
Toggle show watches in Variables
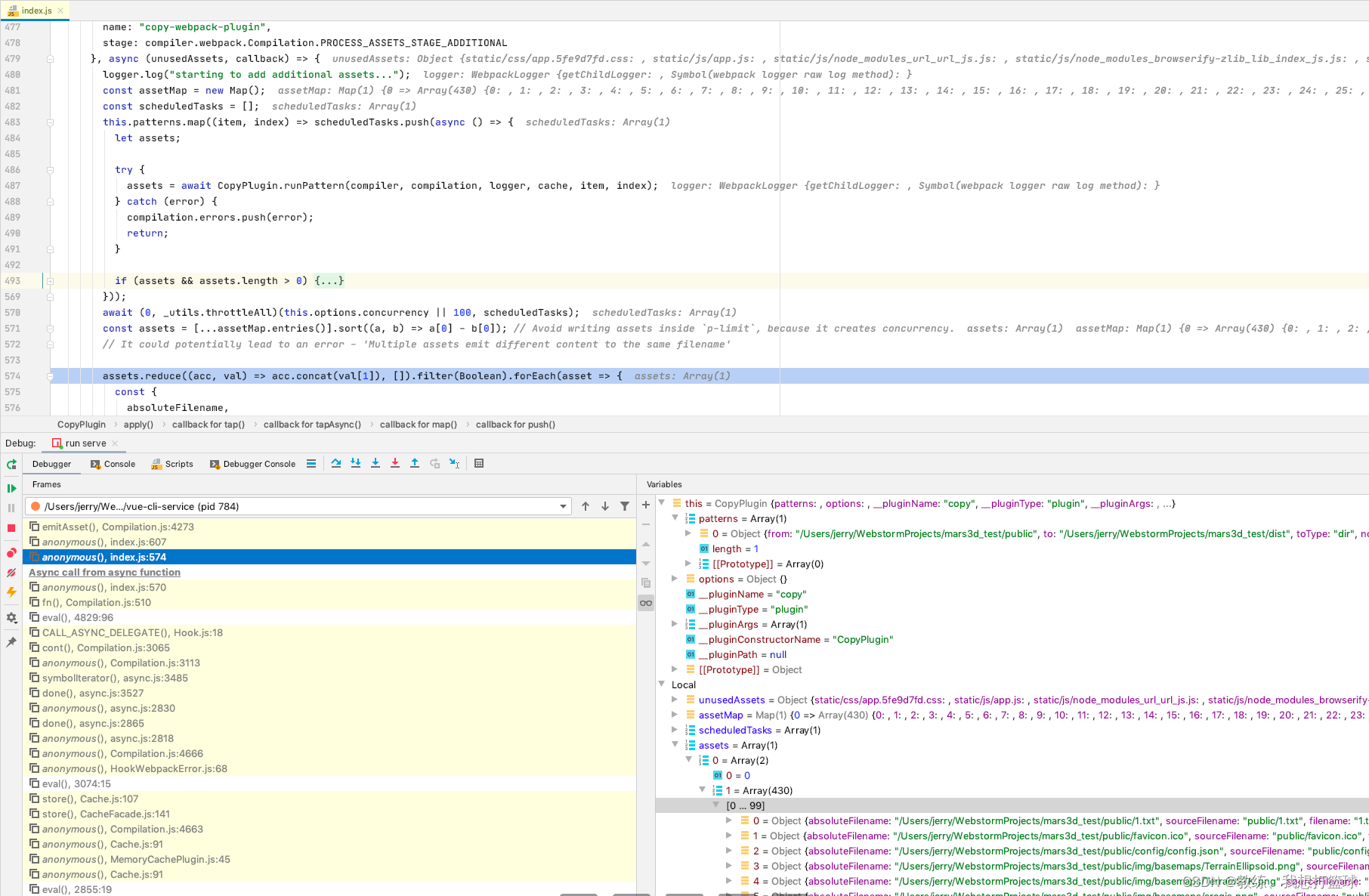coord(646,603)
